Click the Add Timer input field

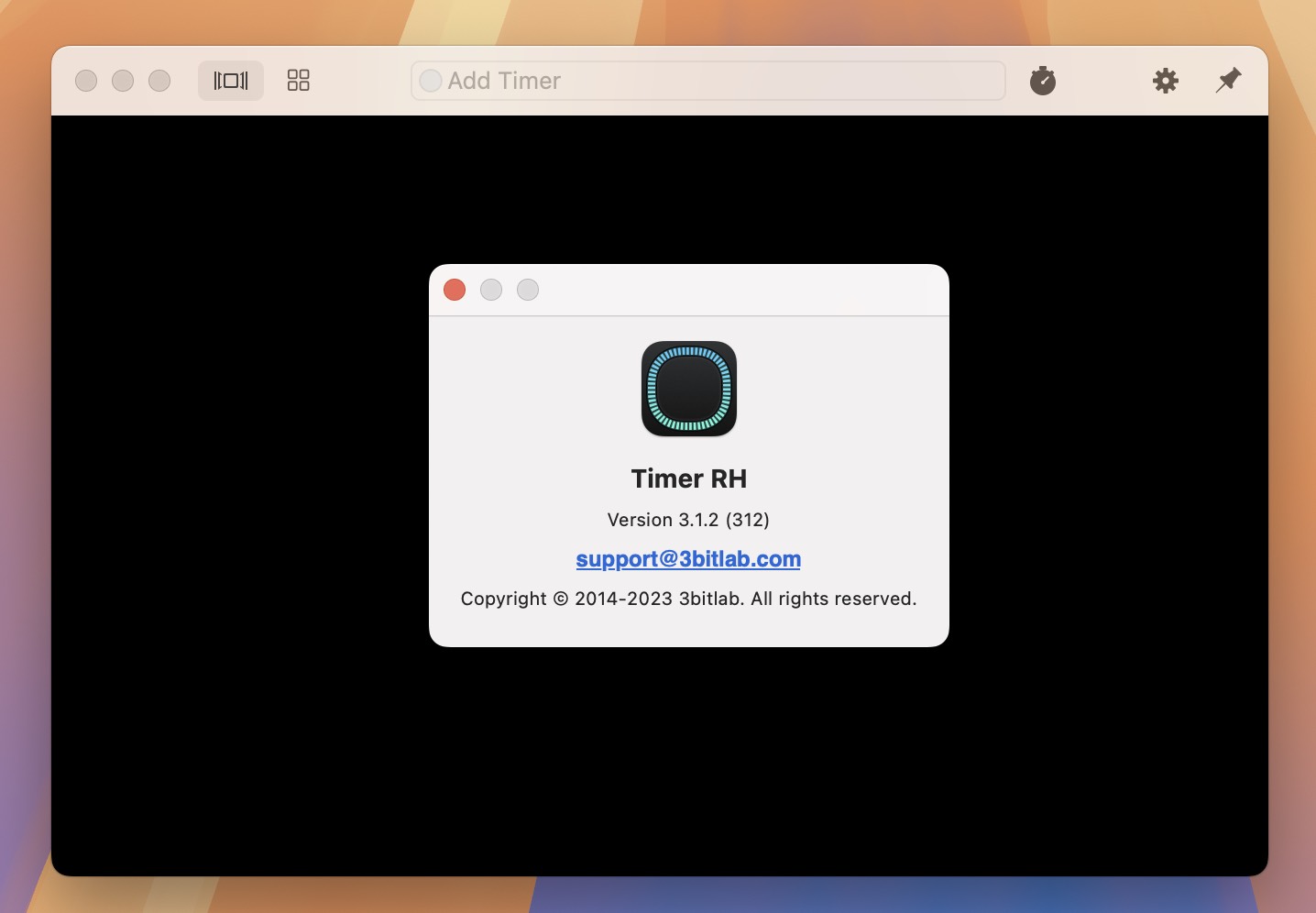pyautogui.click(x=708, y=81)
